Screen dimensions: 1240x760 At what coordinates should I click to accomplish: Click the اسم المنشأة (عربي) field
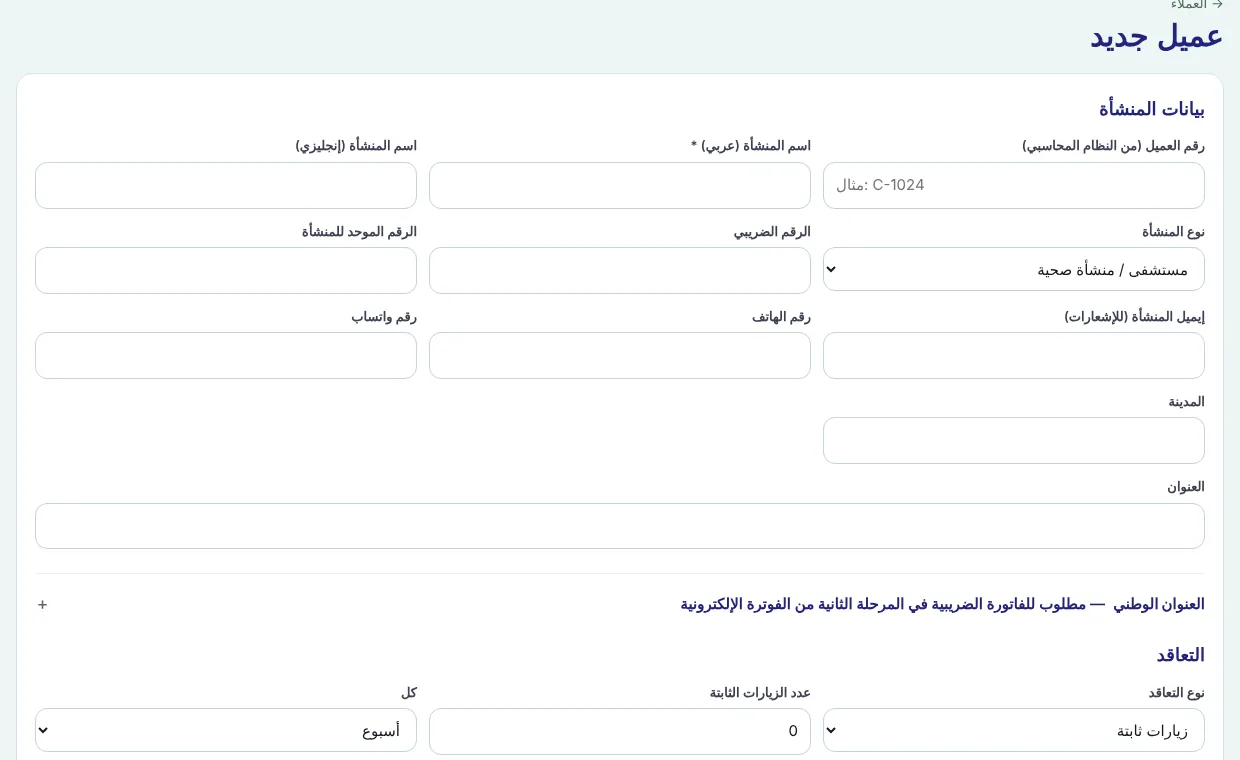pos(620,185)
